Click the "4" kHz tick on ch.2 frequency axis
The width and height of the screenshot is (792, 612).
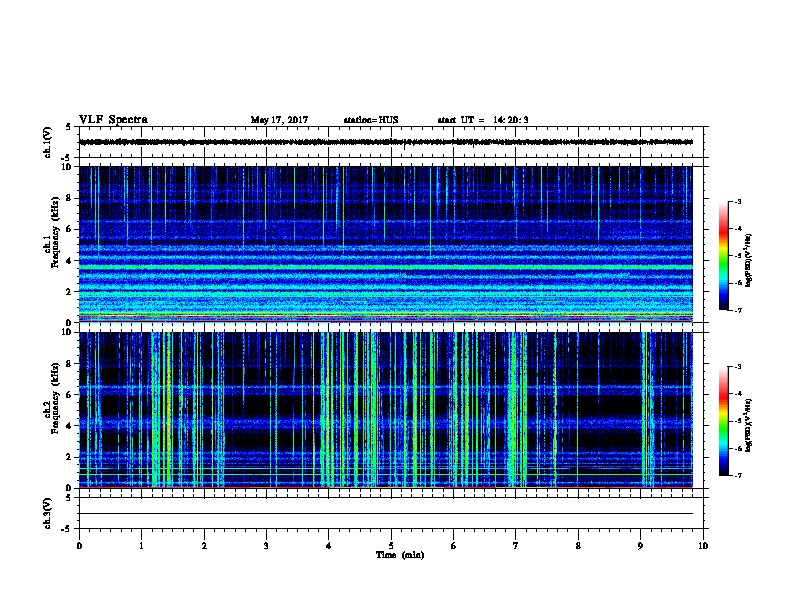71,426
